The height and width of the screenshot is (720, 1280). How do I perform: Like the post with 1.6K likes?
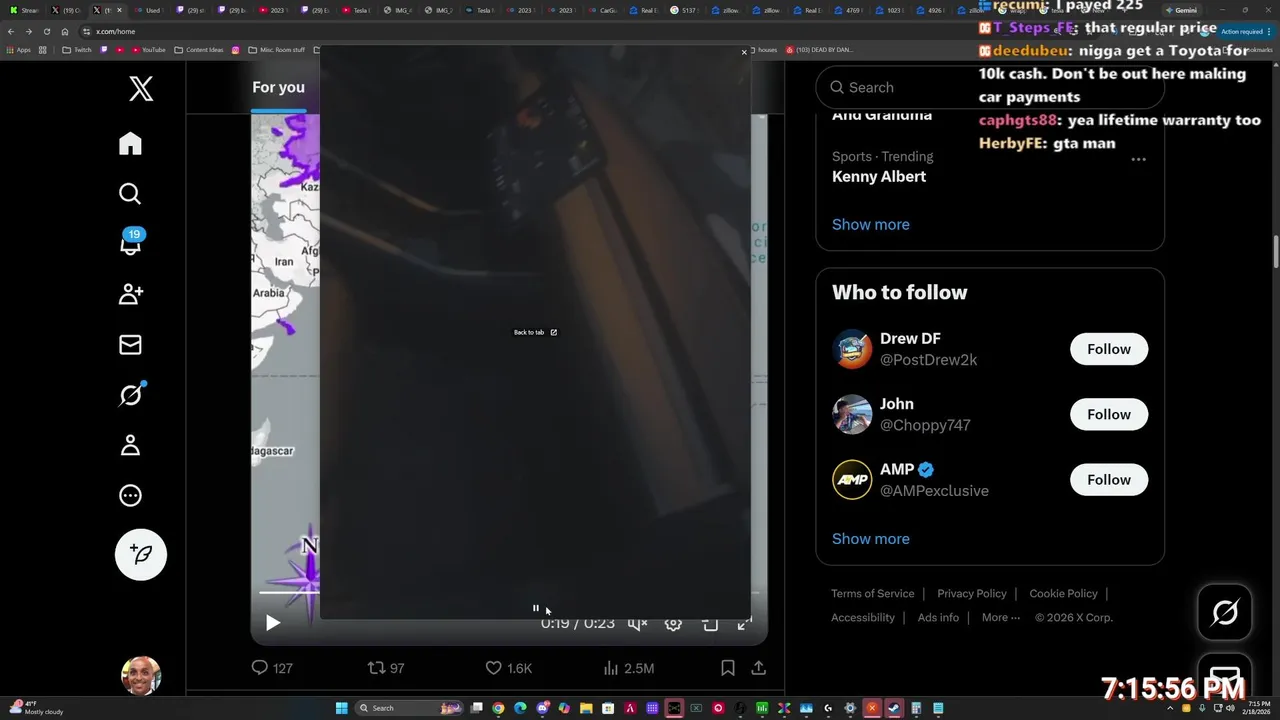click(x=509, y=668)
